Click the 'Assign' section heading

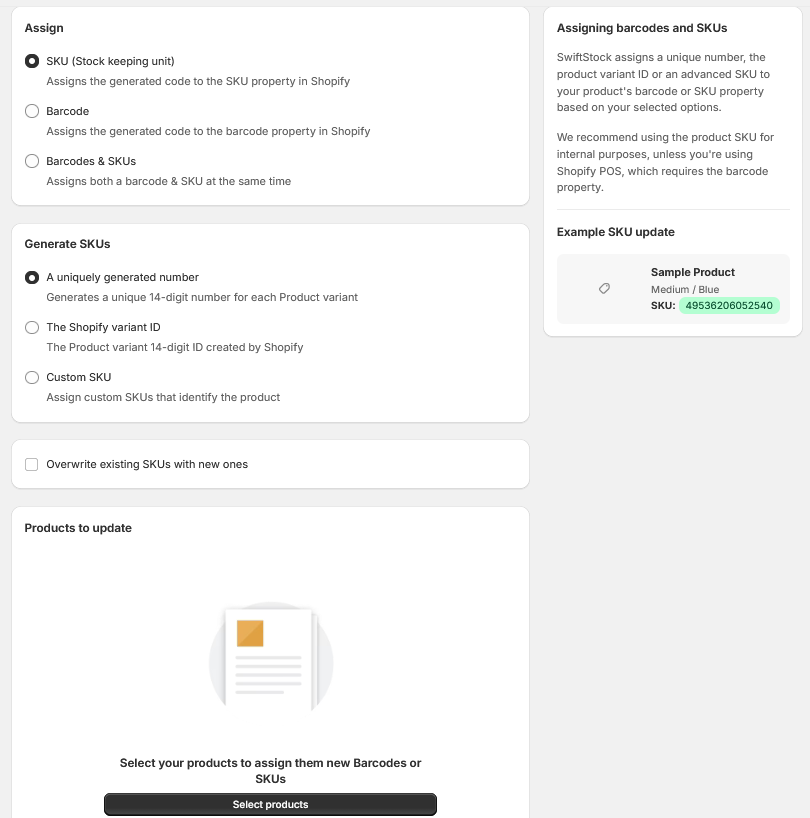coord(44,28)
